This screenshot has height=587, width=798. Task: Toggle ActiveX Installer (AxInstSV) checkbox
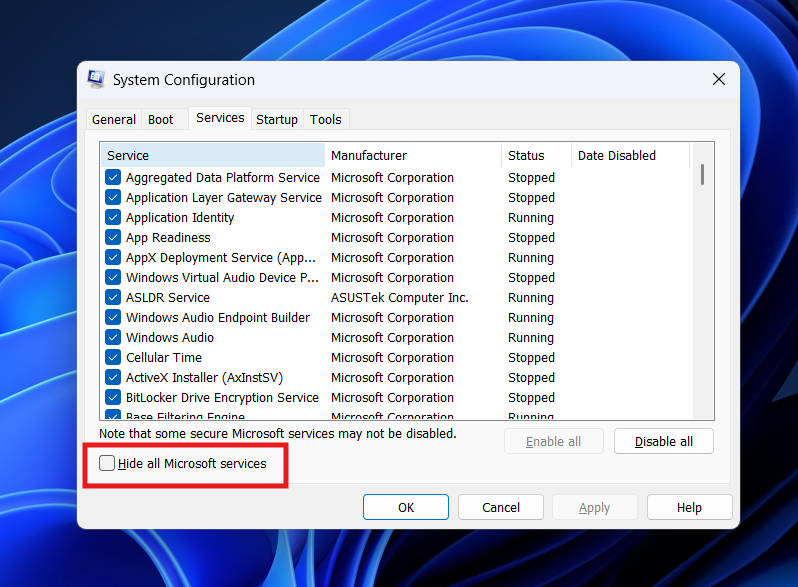[113, 378]
